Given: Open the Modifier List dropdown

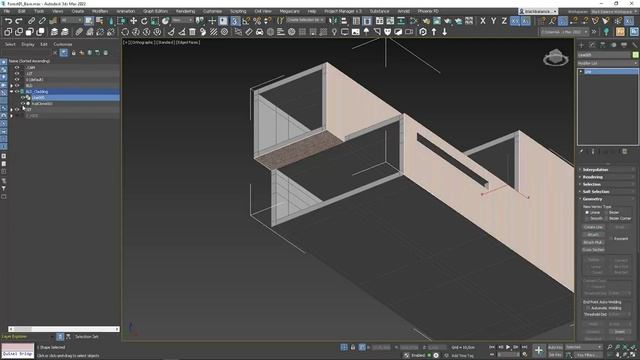Looking at the screenshot, I should pyautogui.click(x=607, y=63).
